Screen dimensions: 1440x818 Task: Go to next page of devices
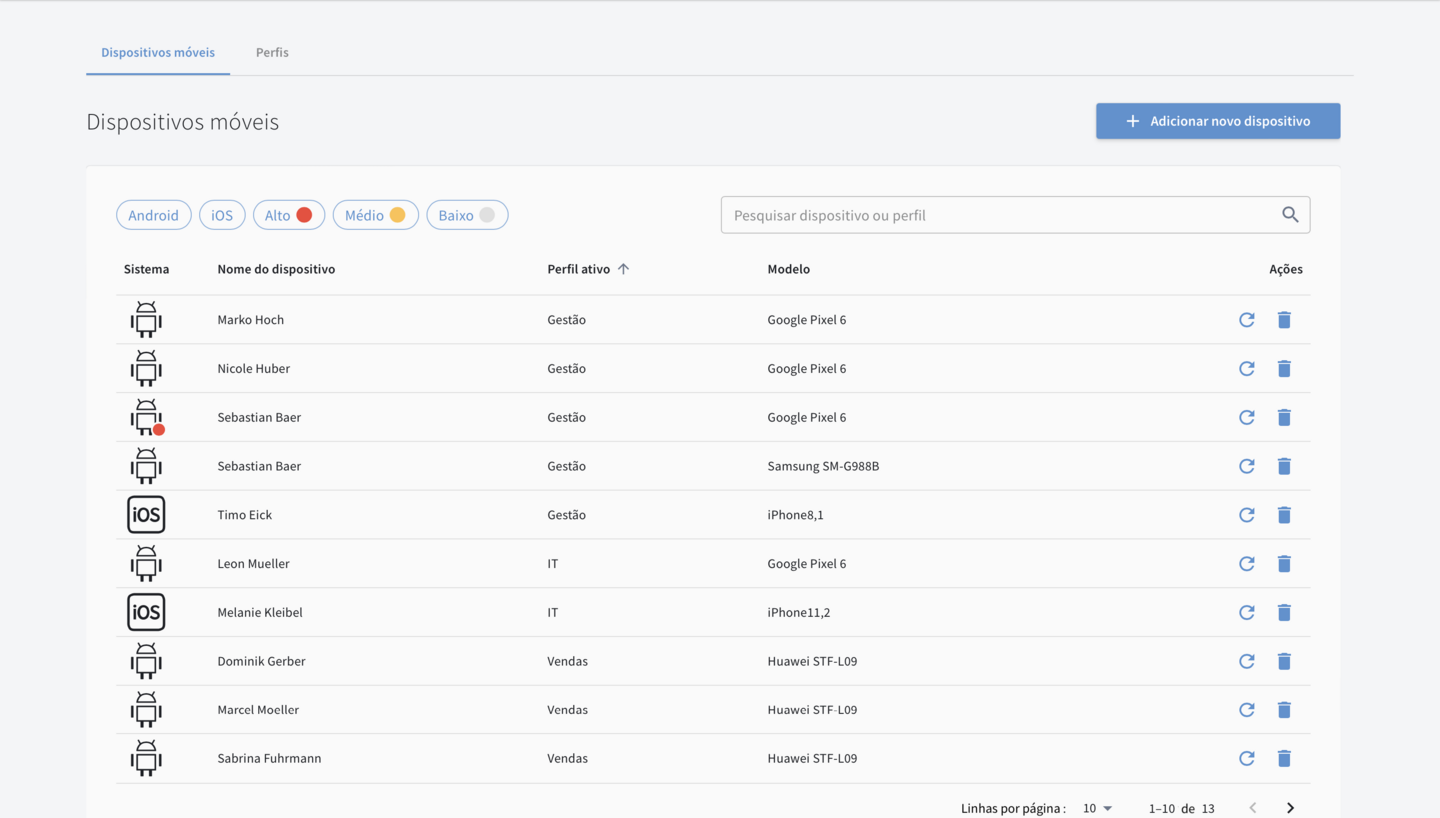[1290, 808]
